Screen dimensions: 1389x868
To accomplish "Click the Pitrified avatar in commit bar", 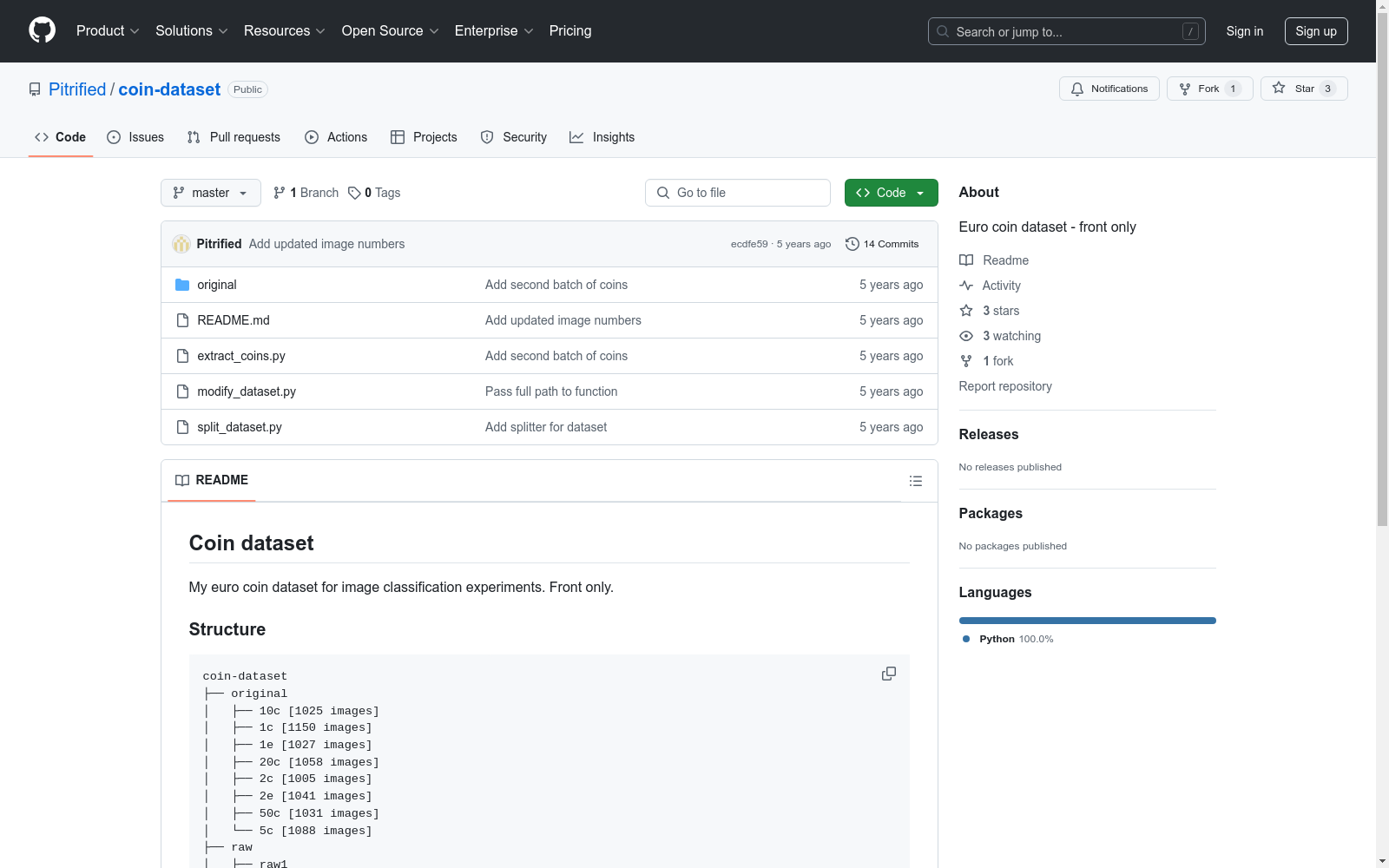I will click(x=181, y=244).
